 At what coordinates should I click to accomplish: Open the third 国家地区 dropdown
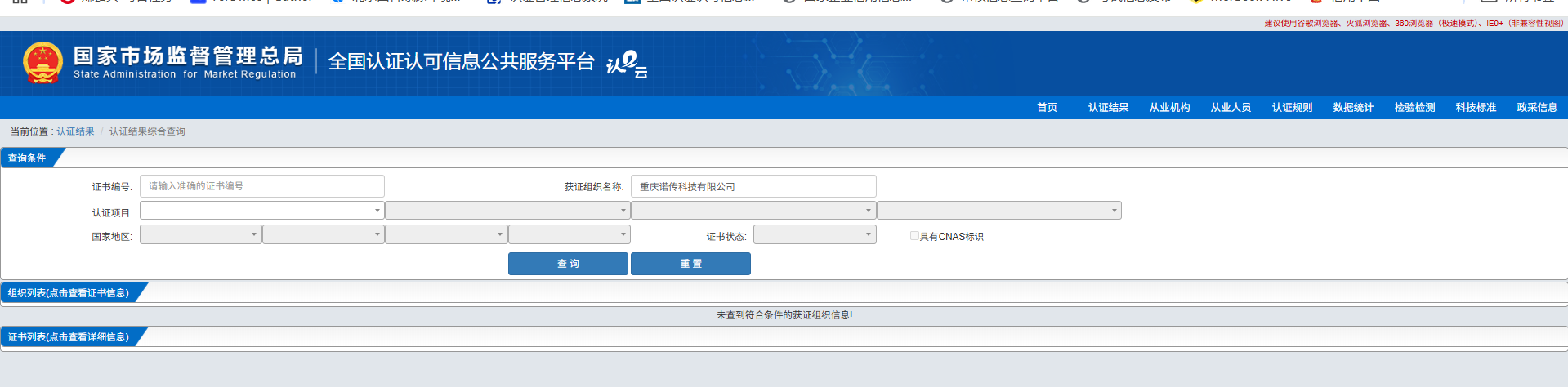[x=446, y=234]
